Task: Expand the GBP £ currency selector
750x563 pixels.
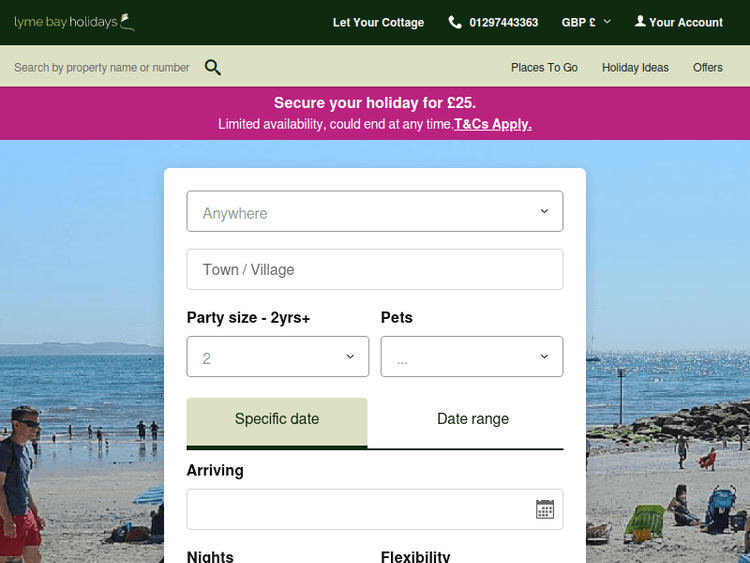Action: [x=586, y=22]
